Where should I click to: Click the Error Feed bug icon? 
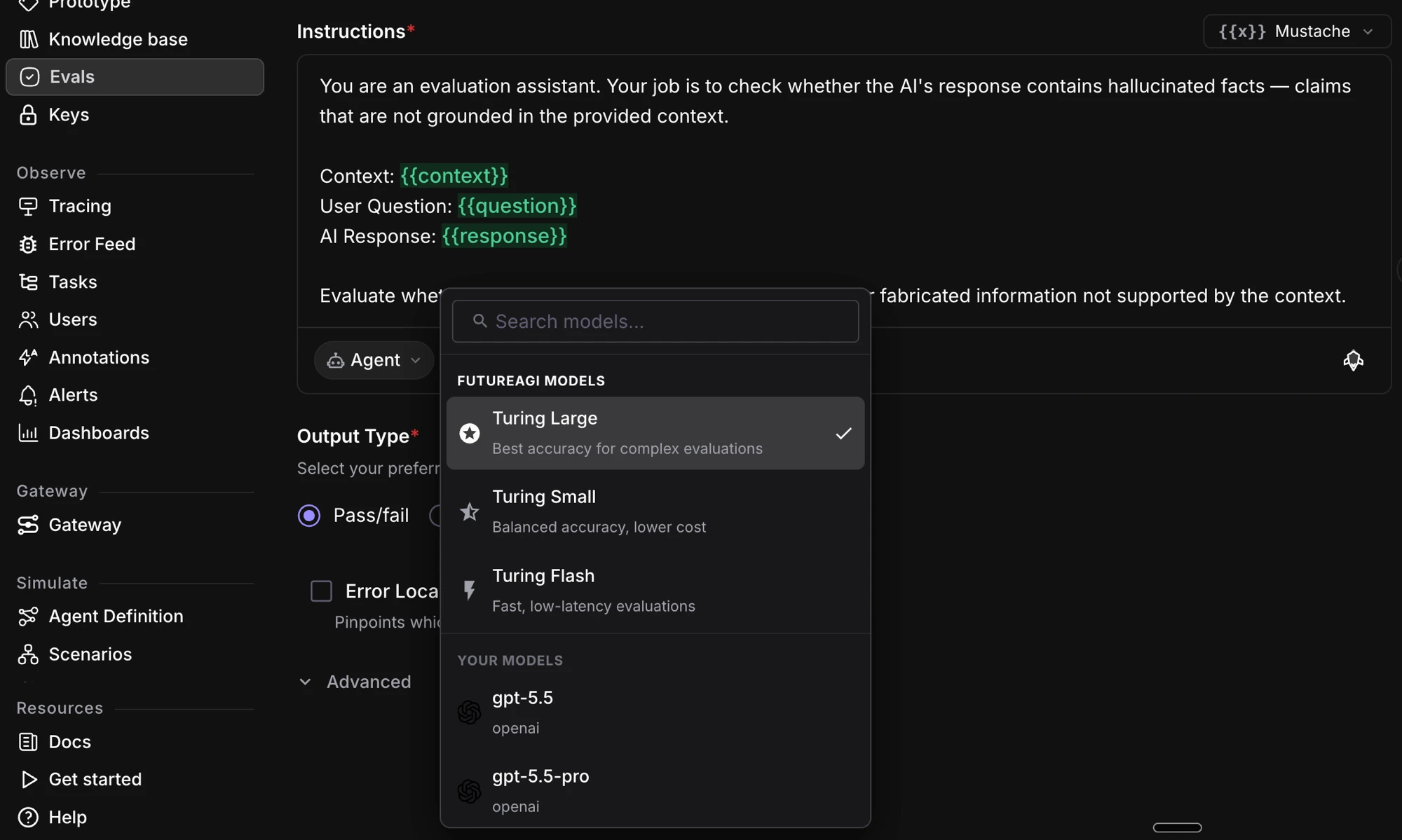[x=28, y=244]
